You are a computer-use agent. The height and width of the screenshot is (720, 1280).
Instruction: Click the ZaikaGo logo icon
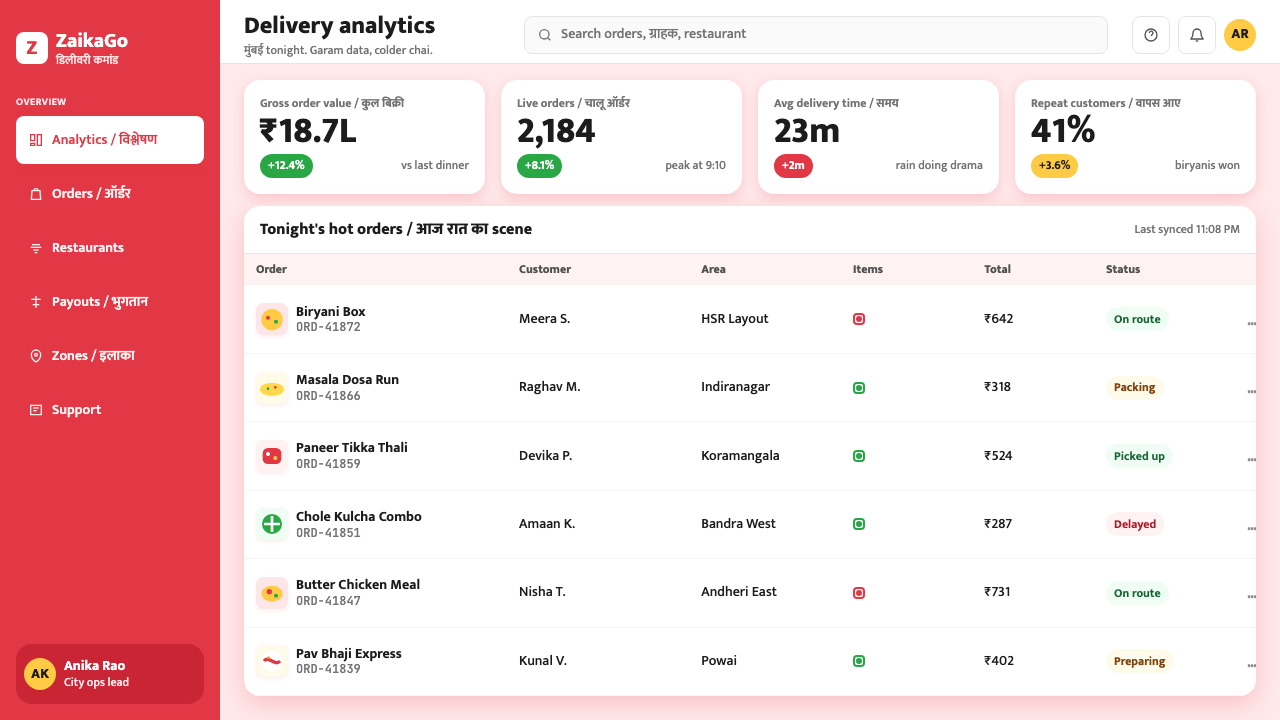(x=32, y=48)
